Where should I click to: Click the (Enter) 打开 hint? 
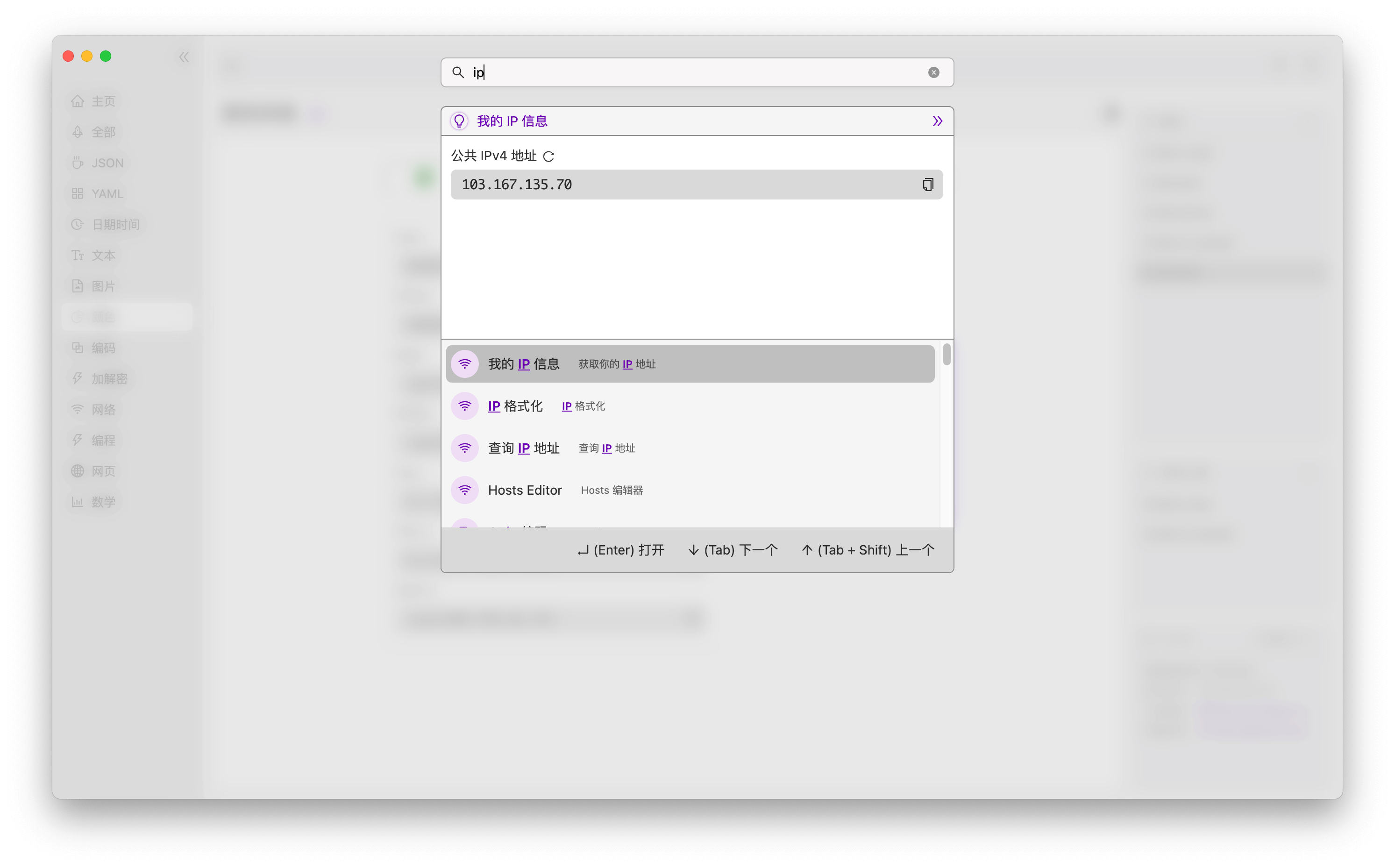(x=620, y=550)
